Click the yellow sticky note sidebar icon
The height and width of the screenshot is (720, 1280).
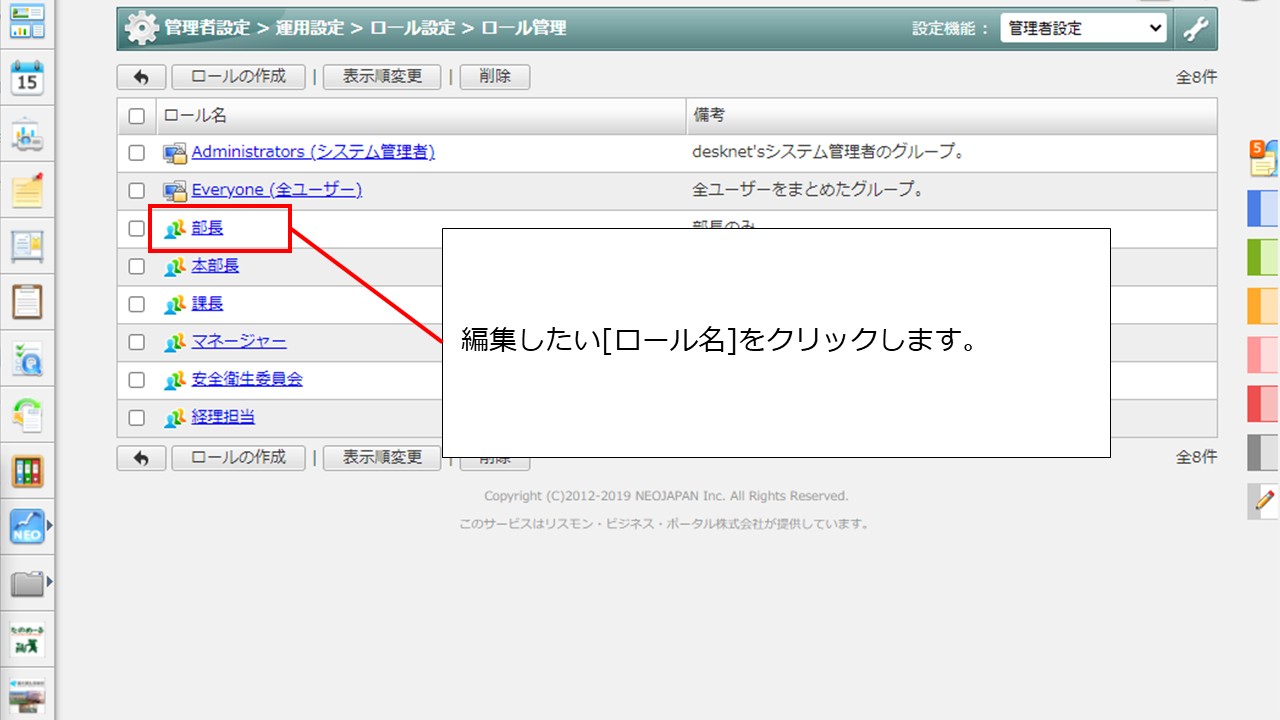pos(27,191)
